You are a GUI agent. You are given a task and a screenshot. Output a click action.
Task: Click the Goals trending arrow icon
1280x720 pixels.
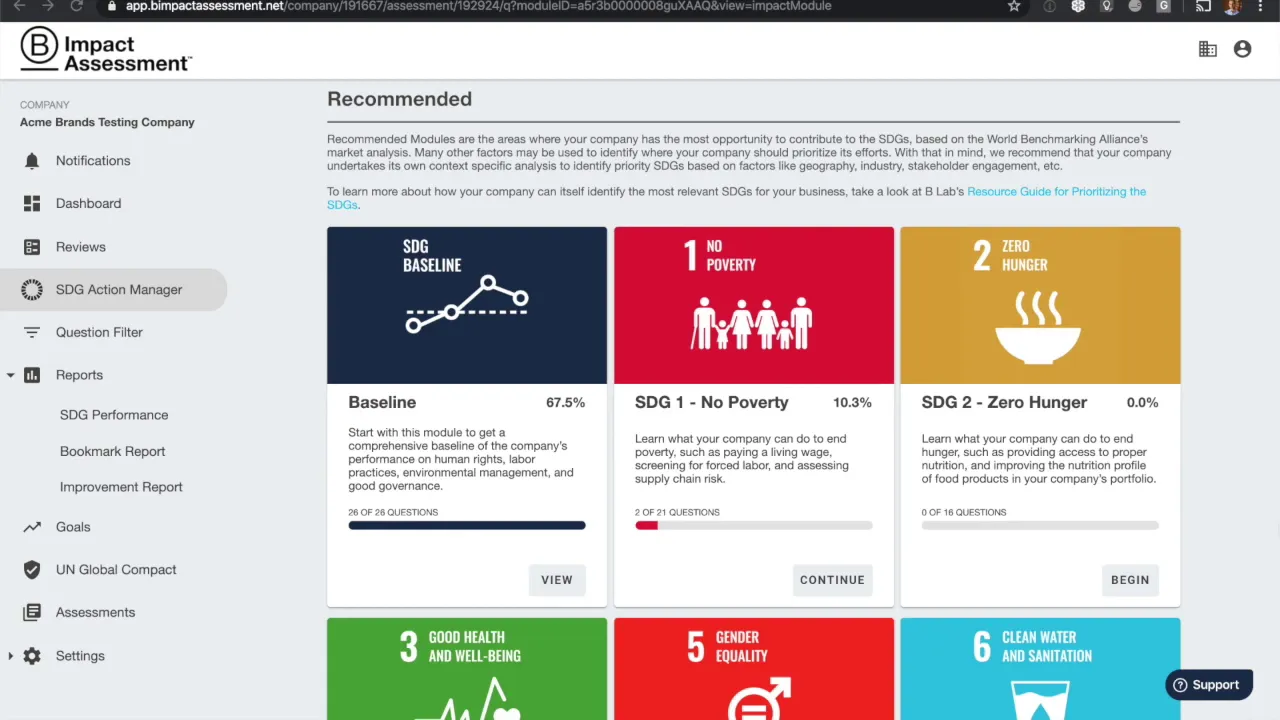coord(32,527)
